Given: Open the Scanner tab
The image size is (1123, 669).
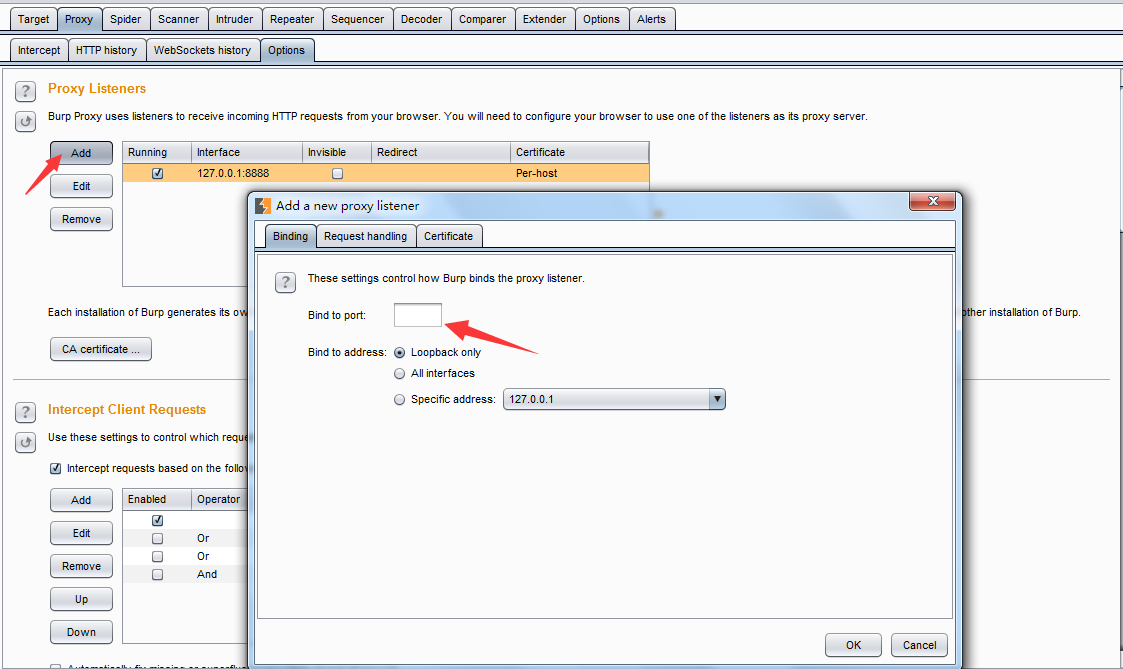Looking at the screenshot, I should (178, 19).
